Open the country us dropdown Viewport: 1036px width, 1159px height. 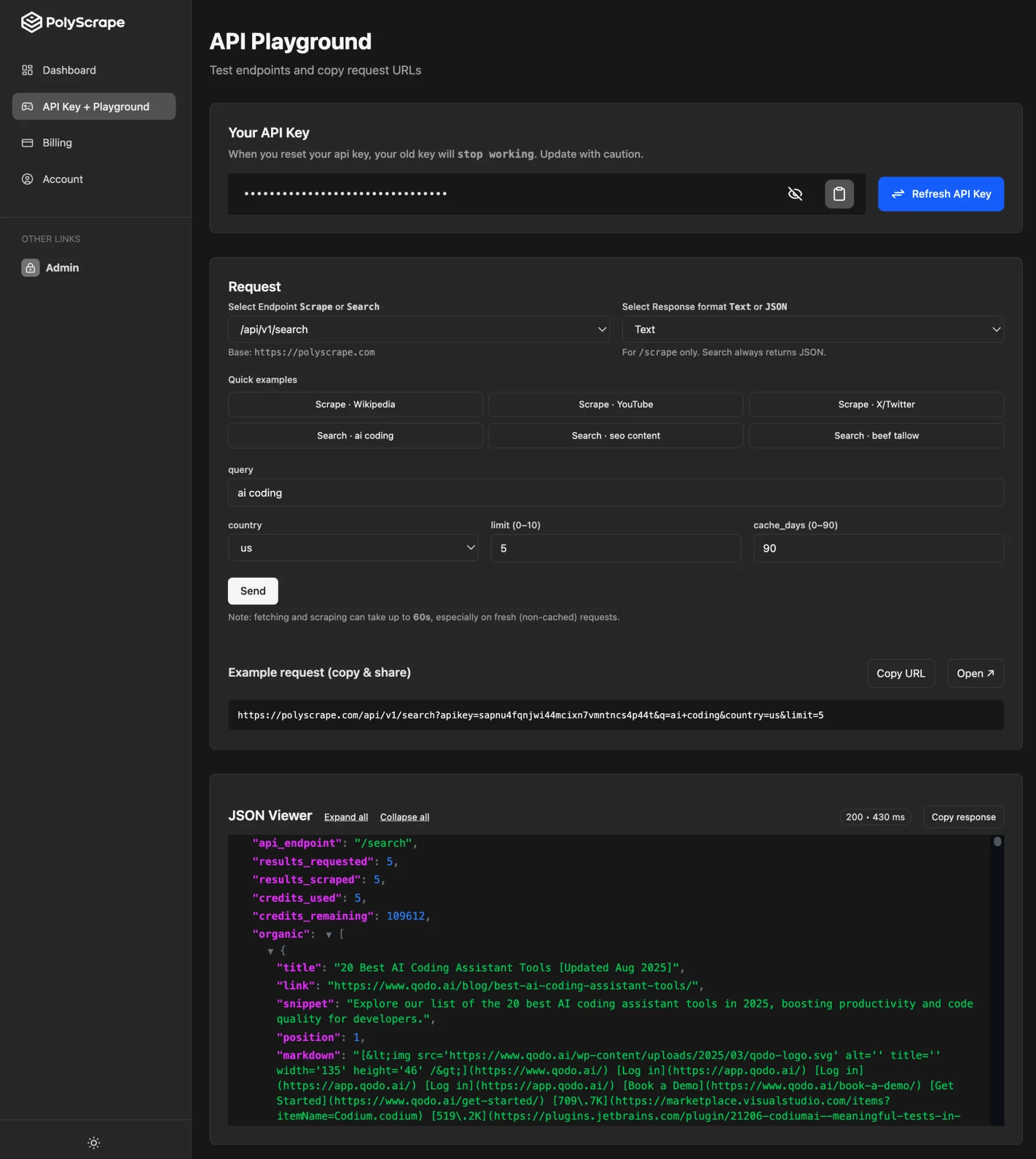(x=353, y=548)
